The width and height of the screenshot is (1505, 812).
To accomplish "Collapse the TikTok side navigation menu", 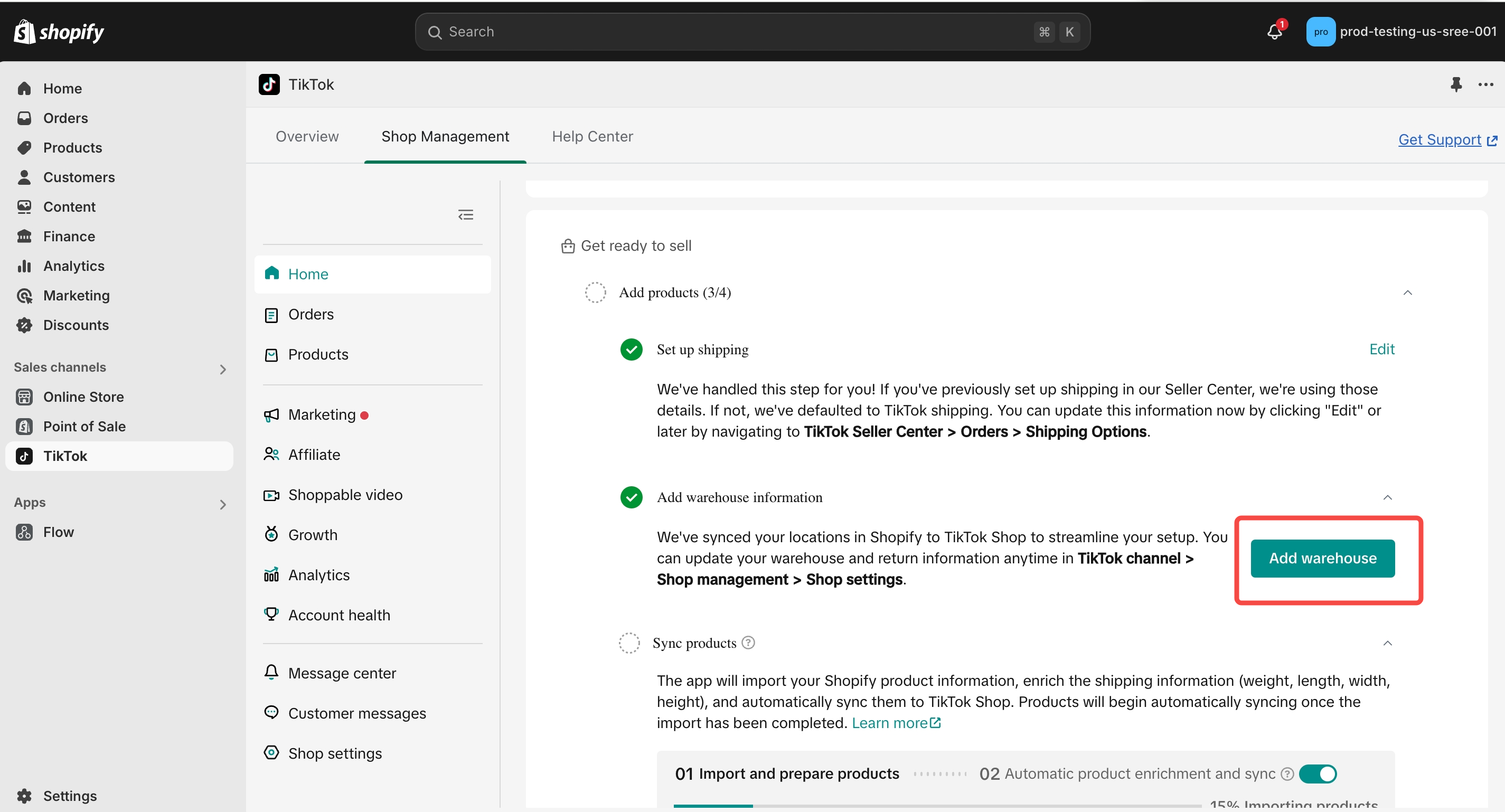I will (466, 215).
